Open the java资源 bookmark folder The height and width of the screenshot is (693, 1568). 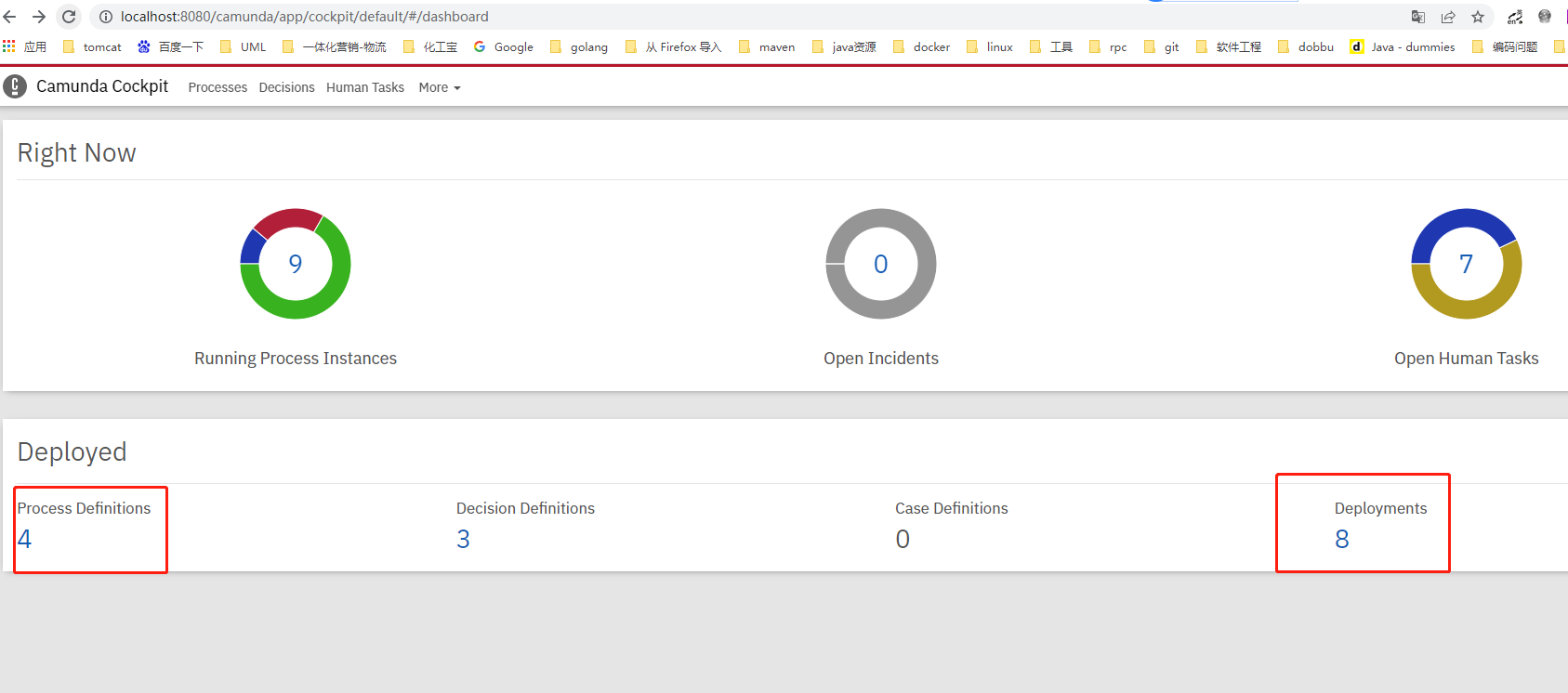(x=844, y=46)
